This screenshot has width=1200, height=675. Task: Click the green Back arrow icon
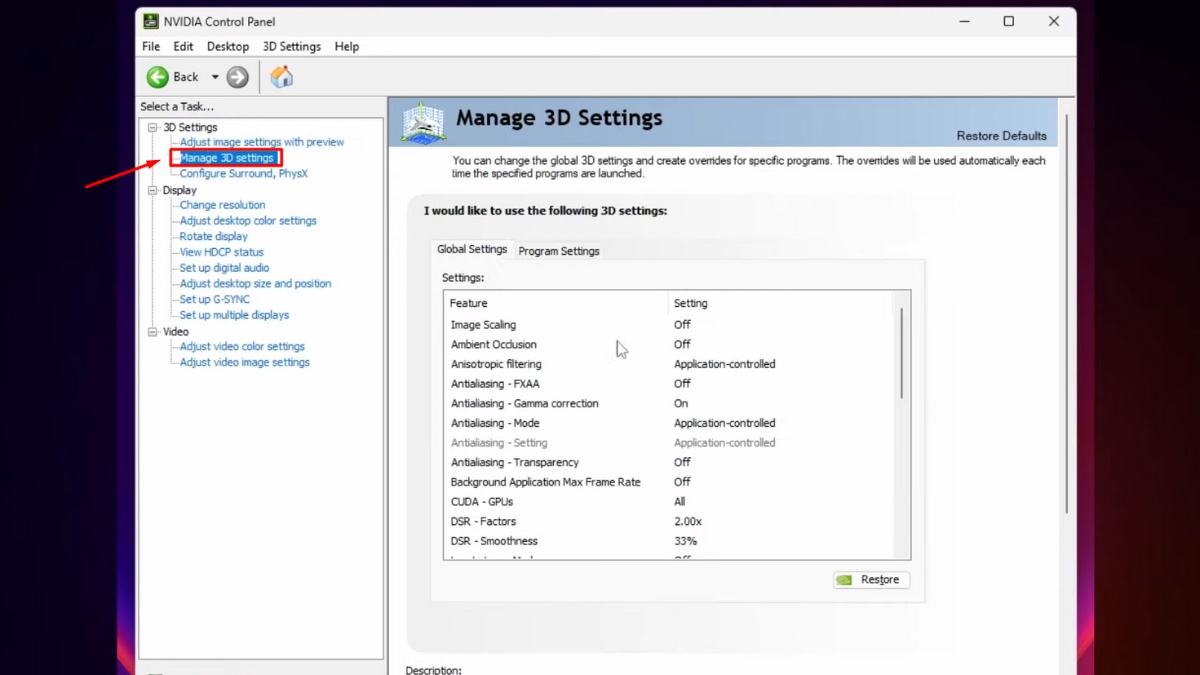pyautogui.click(x=158, y=77)
